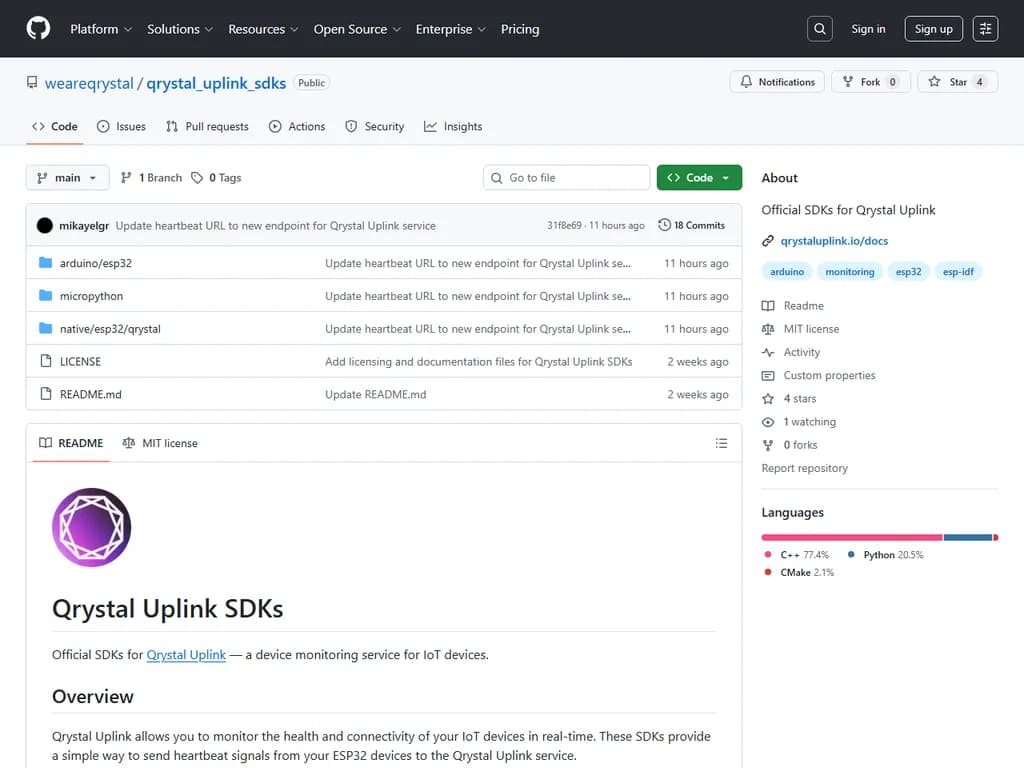Open the arduino/esp32 folder
The image size is (1024, 768).
pyautogui.click(x=96, y=264)
